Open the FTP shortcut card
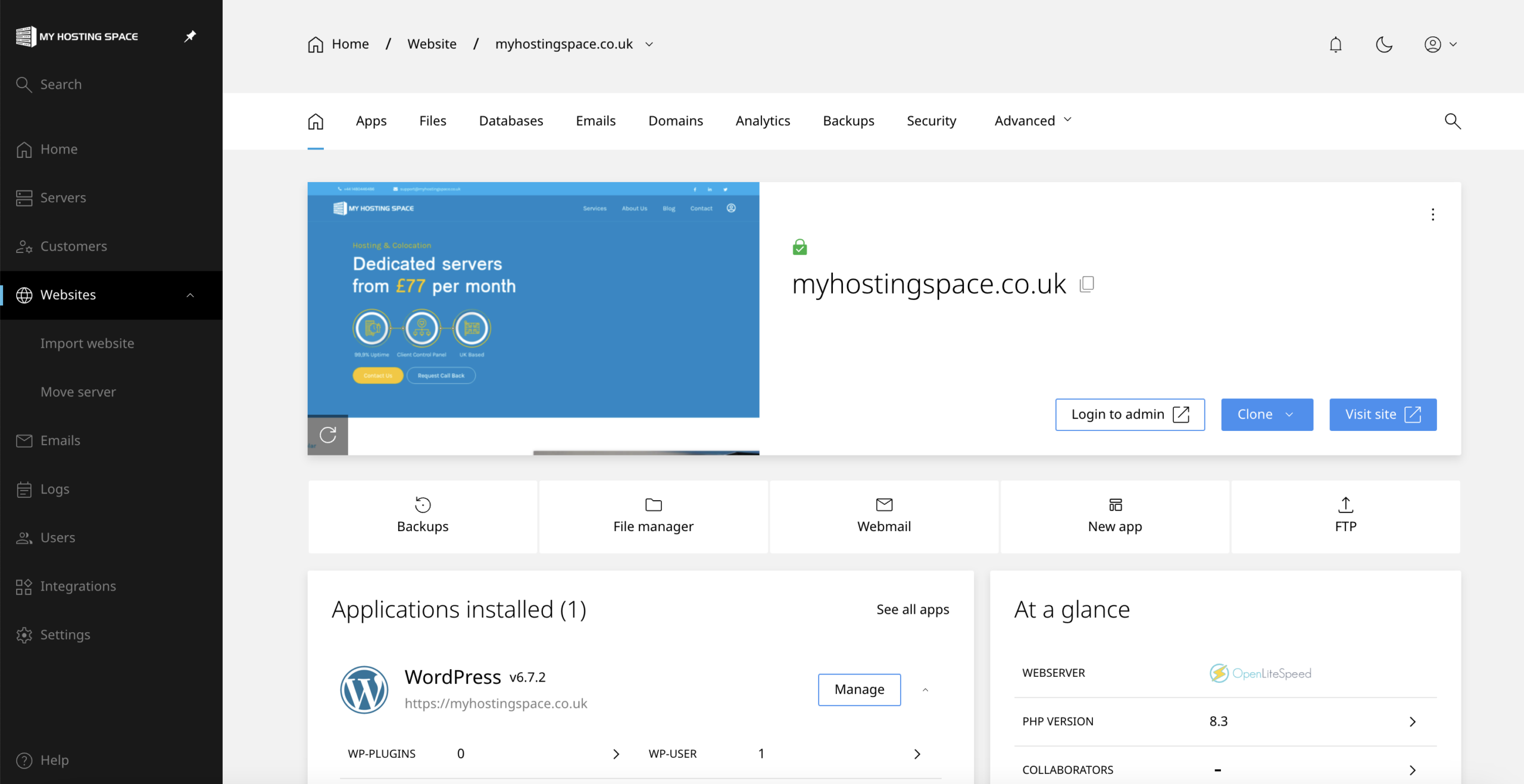Image resolution: width=1524 pixels, height=784 pixels. (x=1345, y=517)
